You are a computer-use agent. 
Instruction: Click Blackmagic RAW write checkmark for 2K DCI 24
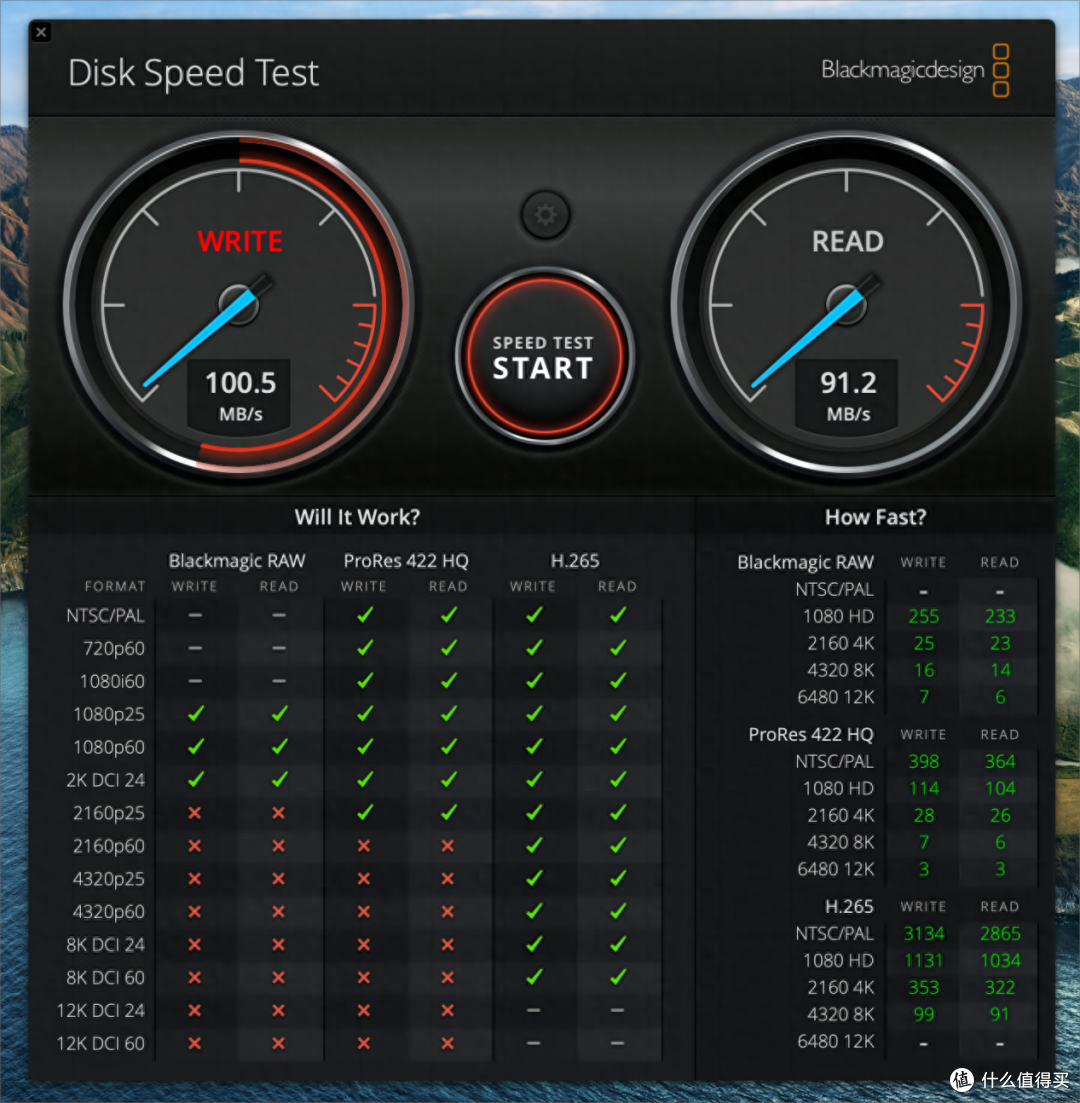coord(196,779)
